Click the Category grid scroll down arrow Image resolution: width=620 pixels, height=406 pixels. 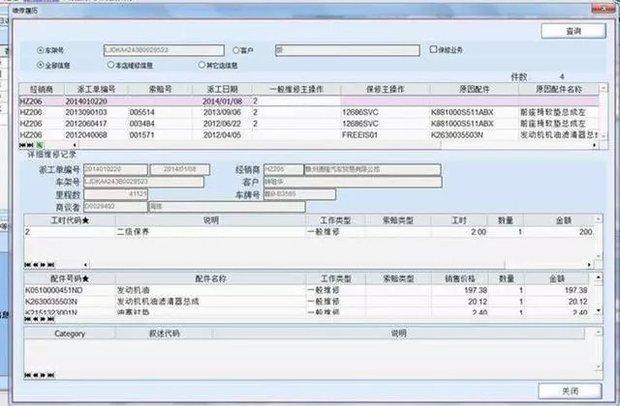(598, 367)
